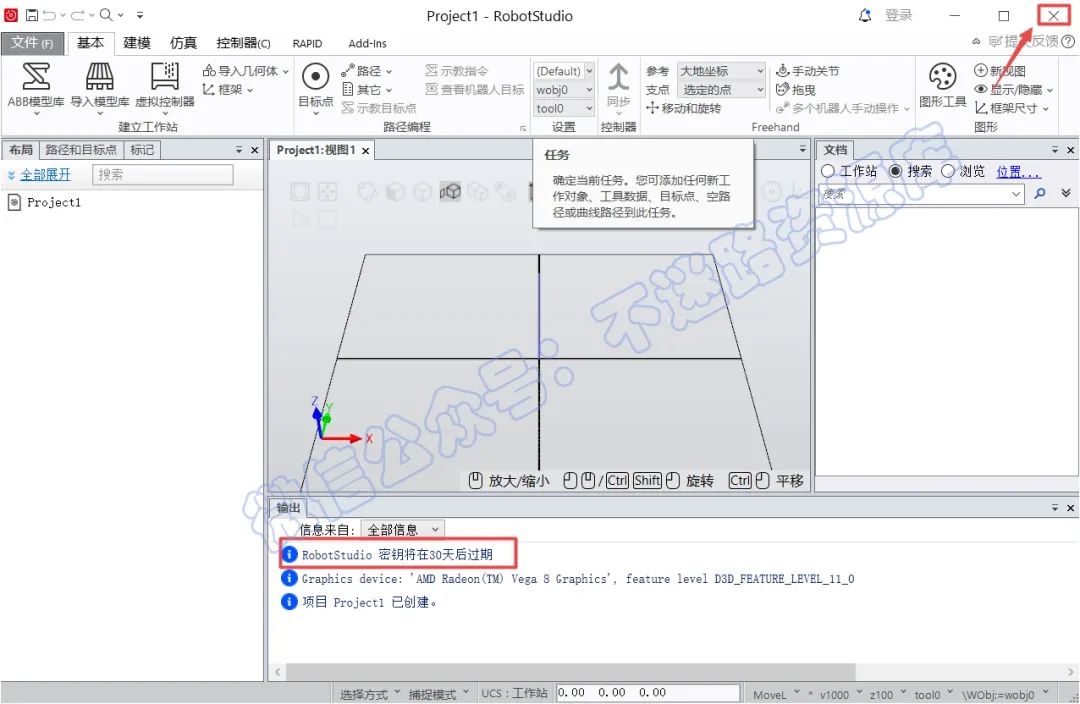Switch to the 建模 modeling tab
This screenshot has height=704, width=1080.
(x=136, y=43)
